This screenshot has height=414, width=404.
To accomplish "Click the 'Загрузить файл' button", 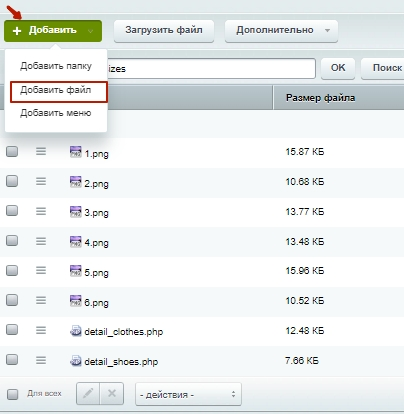I will click(164, 31).
